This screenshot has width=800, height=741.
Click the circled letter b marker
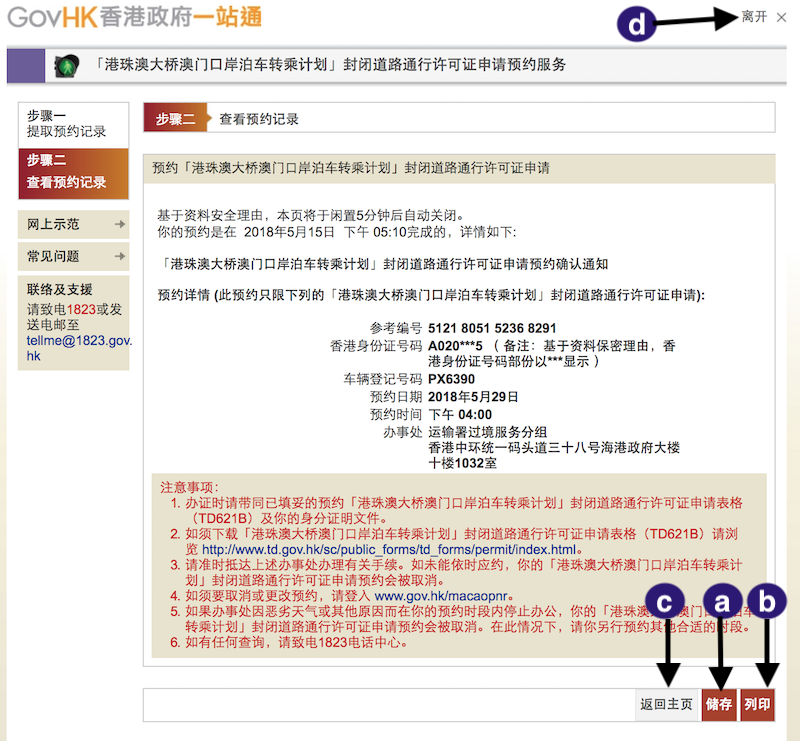click(x=766, y=601)
